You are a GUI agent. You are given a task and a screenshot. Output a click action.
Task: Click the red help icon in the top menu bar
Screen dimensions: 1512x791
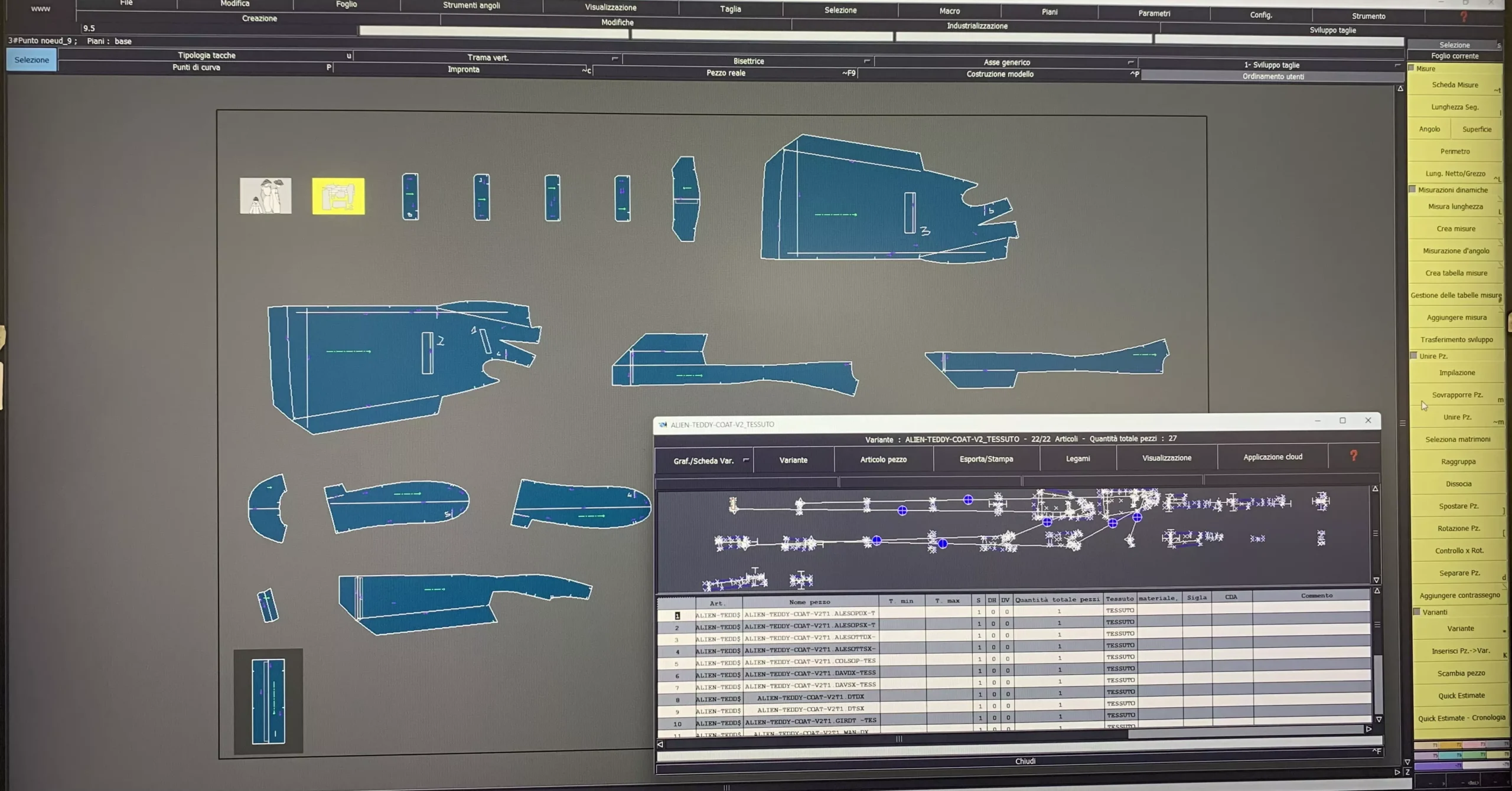pyautogui.click(x=1464, y=17)
